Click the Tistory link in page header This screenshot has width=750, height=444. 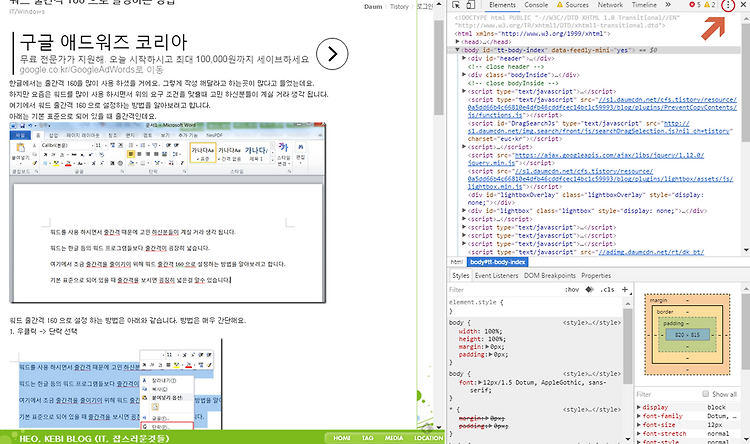pyautogui.click(x=399, y=7)
